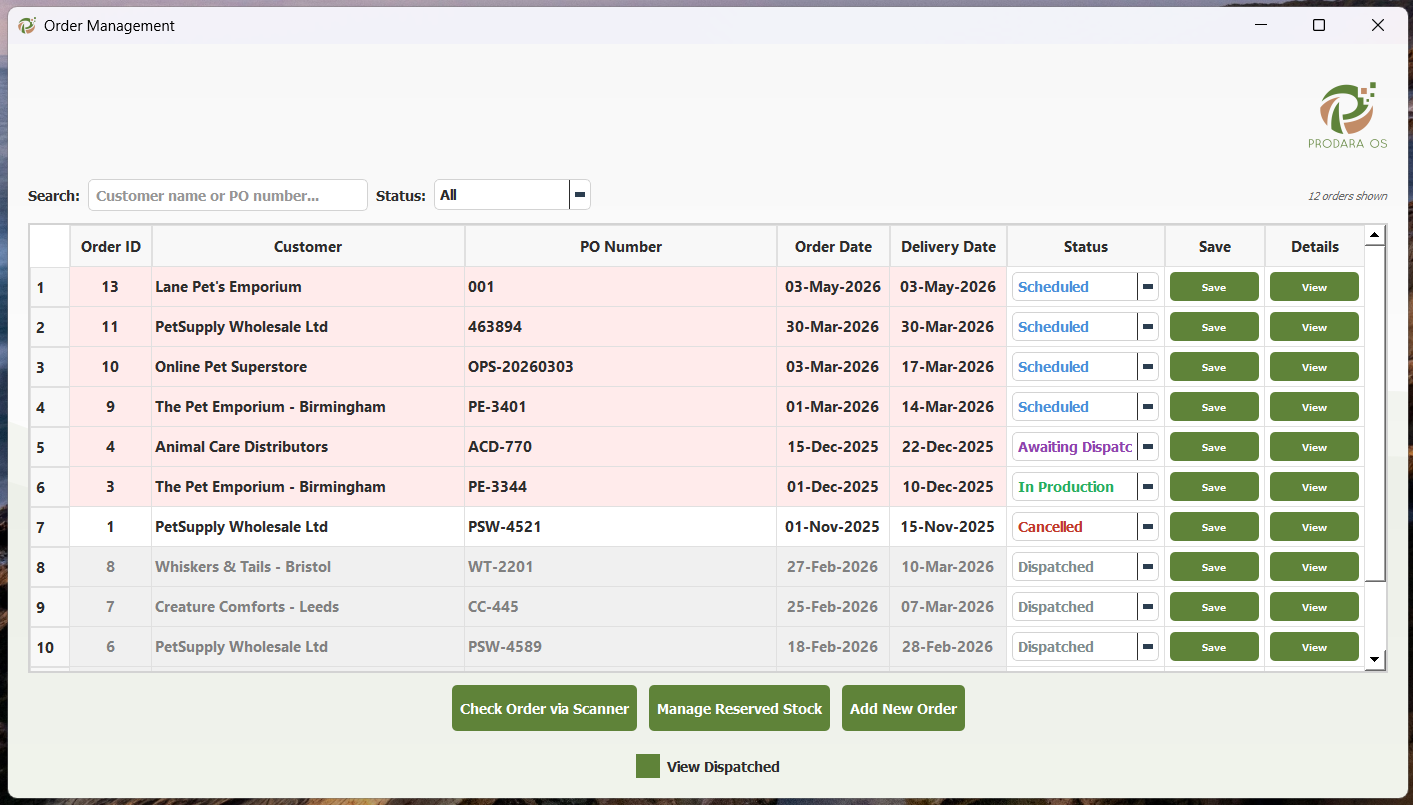Change Awaiting Dispatch status for Animal Care Distributors
The height and width of the screenshot is (805, 1413).
pos(1085,447)
